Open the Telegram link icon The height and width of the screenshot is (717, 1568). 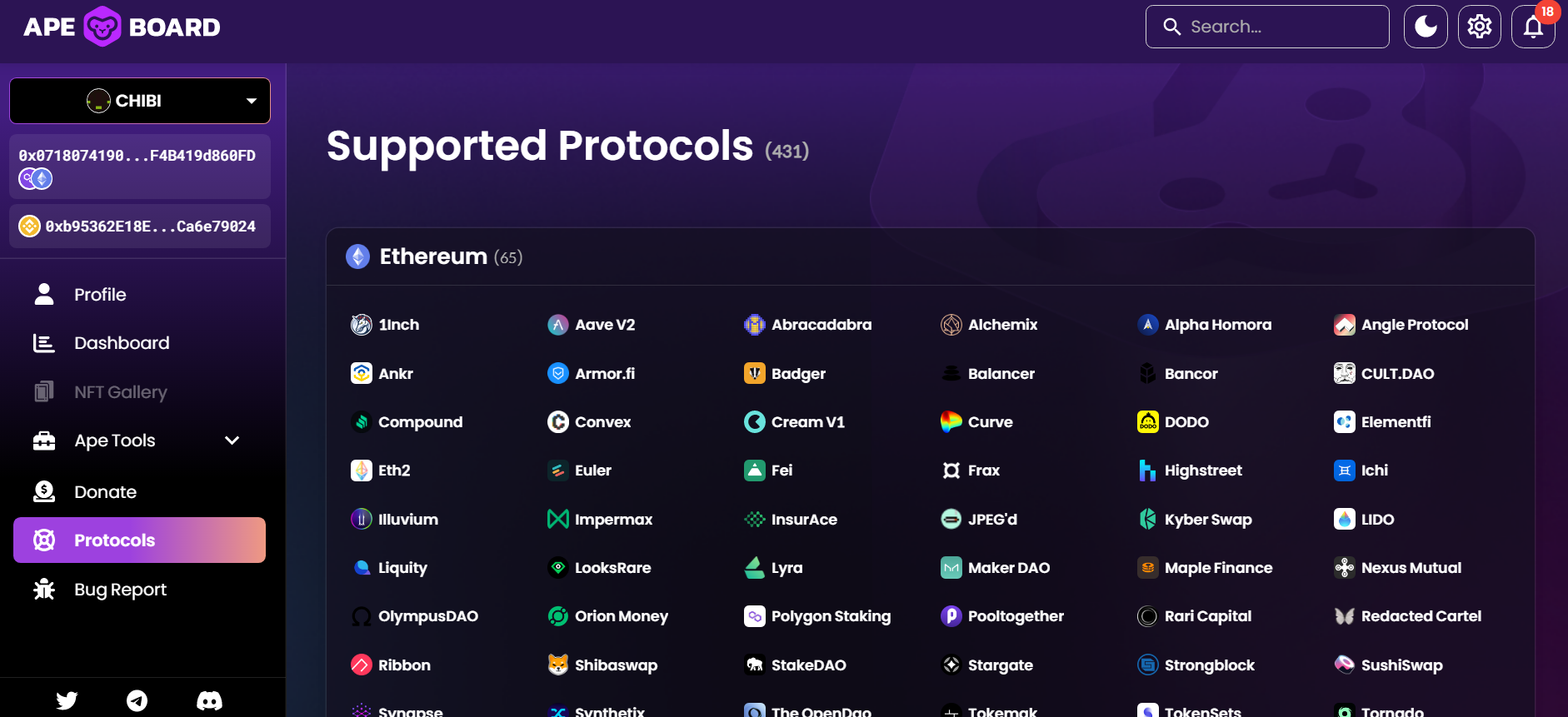point(137,701)
